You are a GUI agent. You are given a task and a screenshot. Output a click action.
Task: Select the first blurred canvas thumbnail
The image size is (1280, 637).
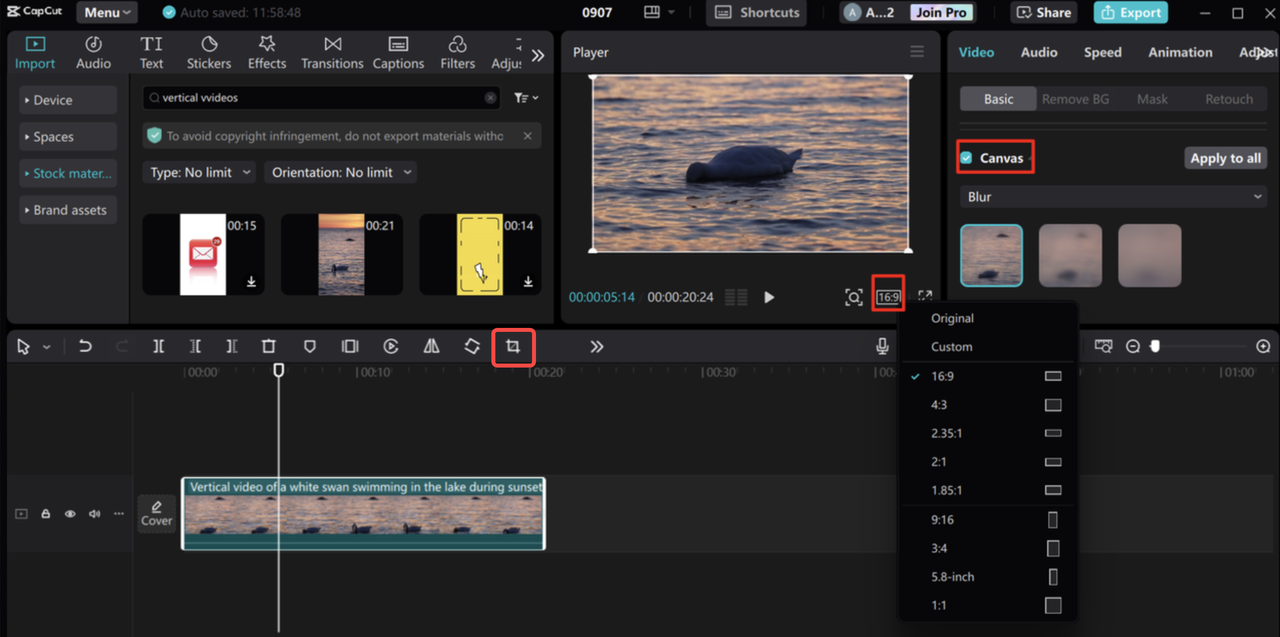point(991,255)
